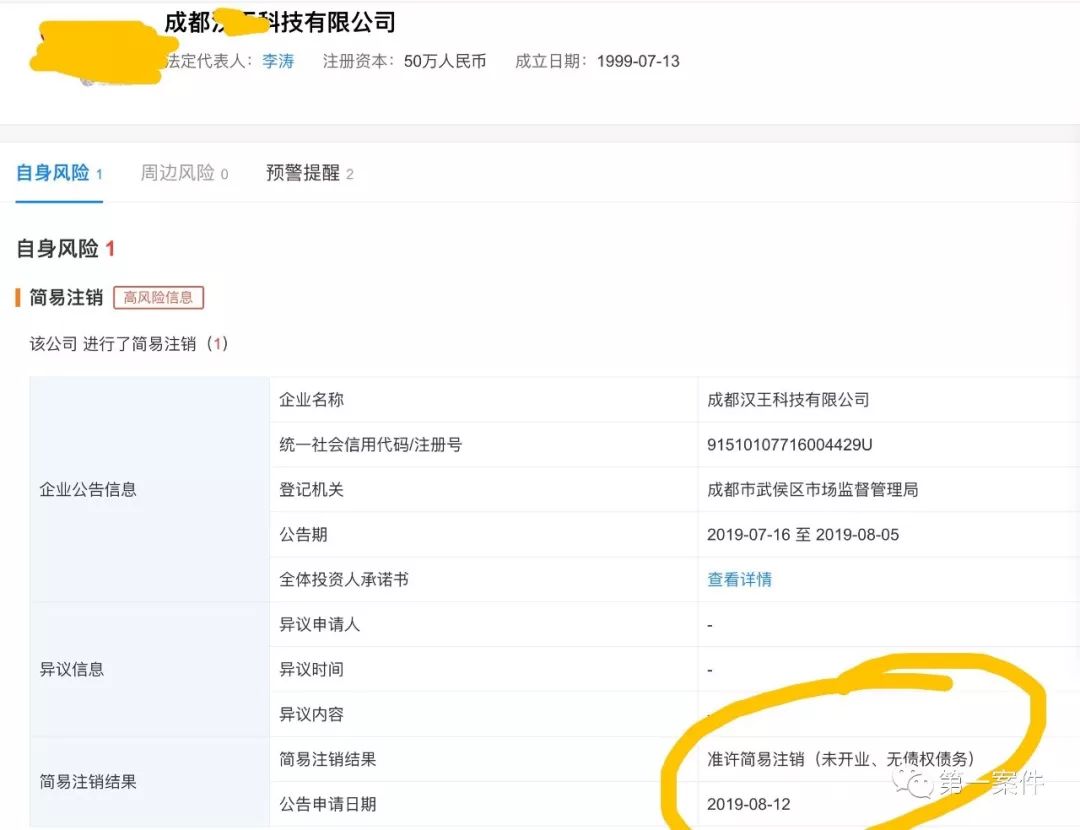The height and width of the screenshot is (830, 1080).
Task: Click legal representative name 李涛
Action: (277, 61)
